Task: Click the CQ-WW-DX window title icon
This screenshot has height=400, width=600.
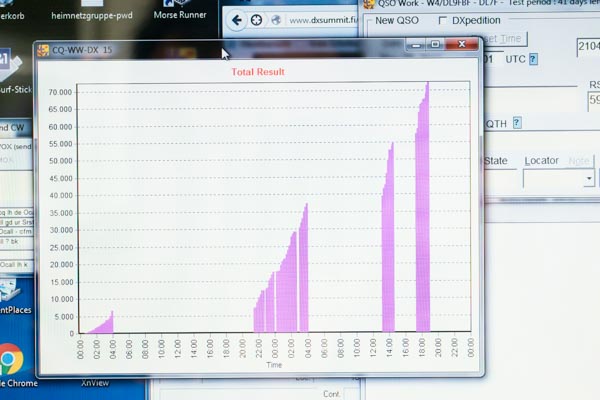Action: point(43,49)
